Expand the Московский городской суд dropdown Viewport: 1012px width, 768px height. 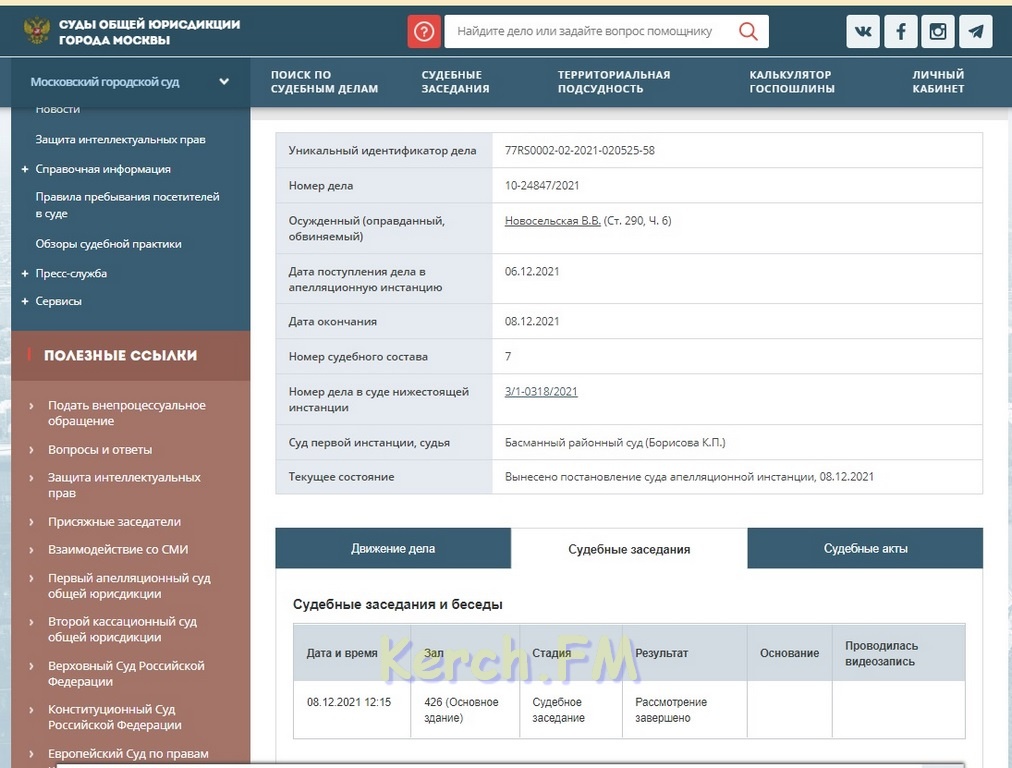tap(224, 82)
